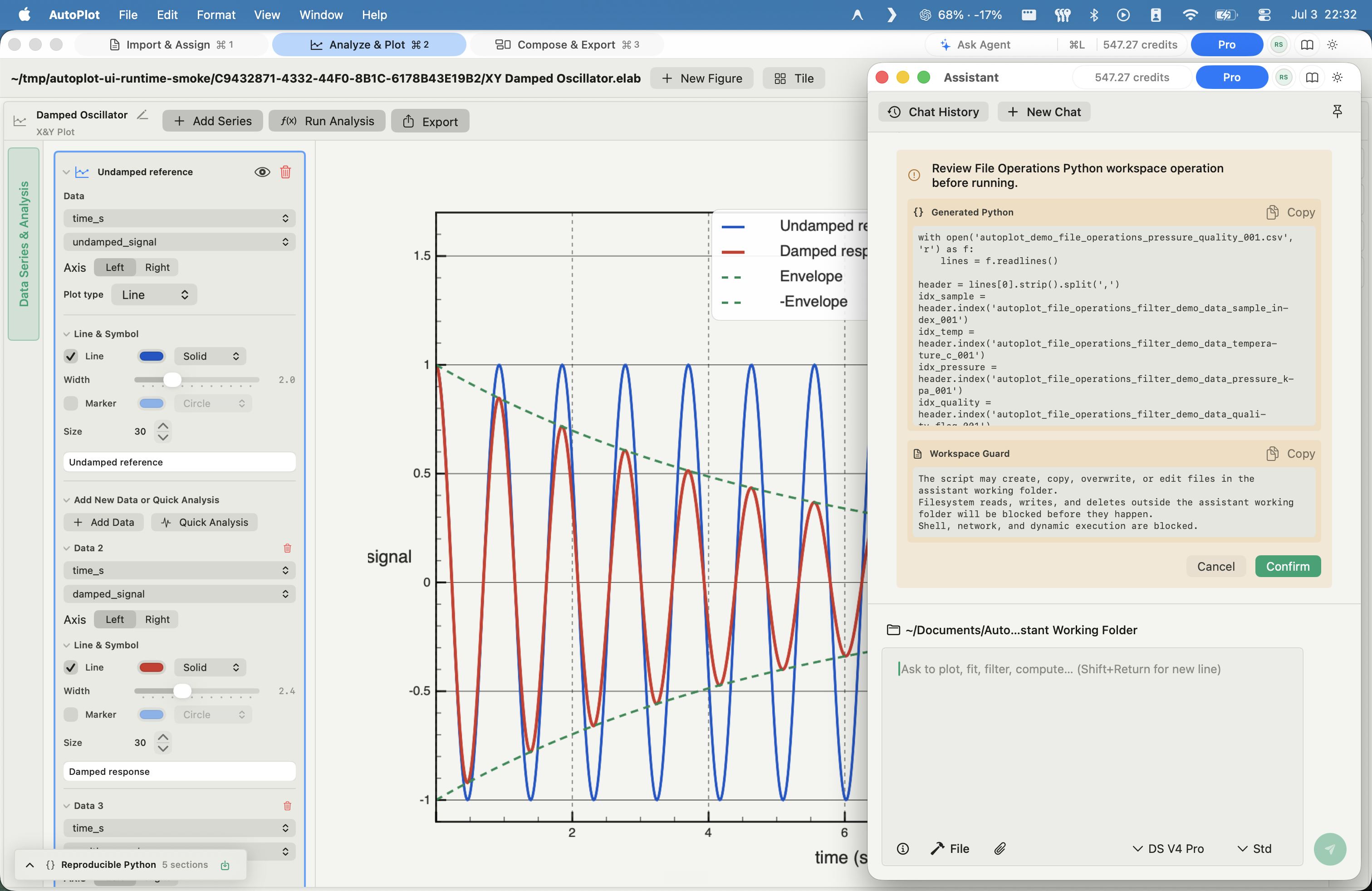Pin the Assistant panel with the pin icon
Viewport: 1372px width, 891px height.
click(1338, 111)
